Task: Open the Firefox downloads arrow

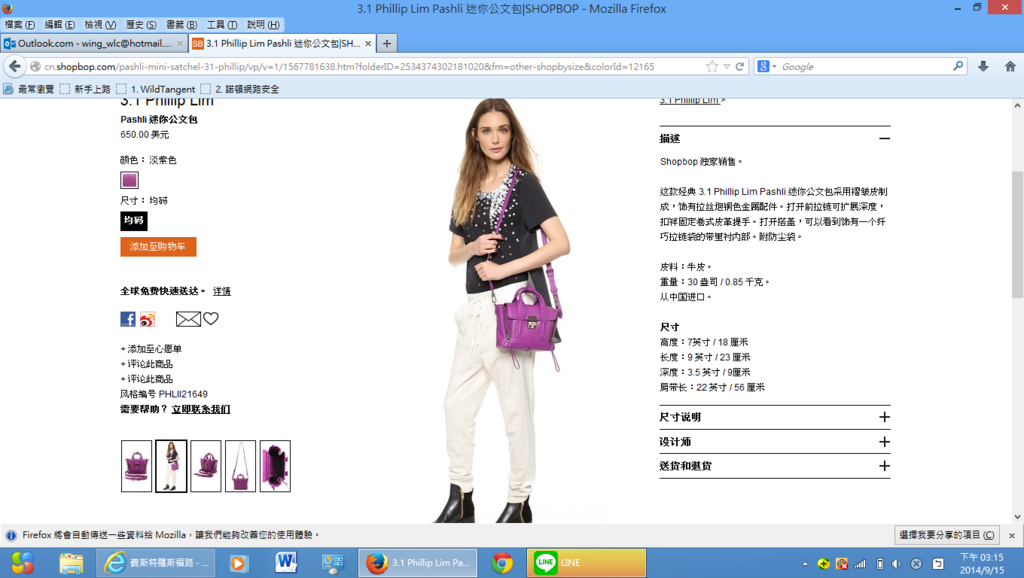Action: [x=983, y=66]
